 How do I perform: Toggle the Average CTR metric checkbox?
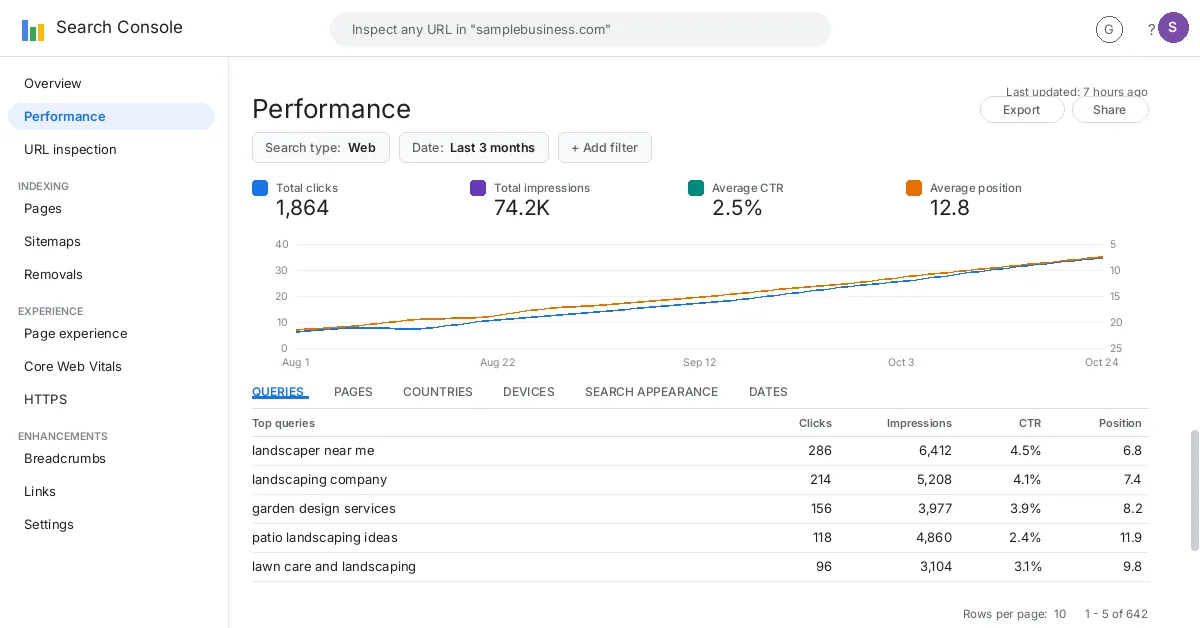pos(696,188)
